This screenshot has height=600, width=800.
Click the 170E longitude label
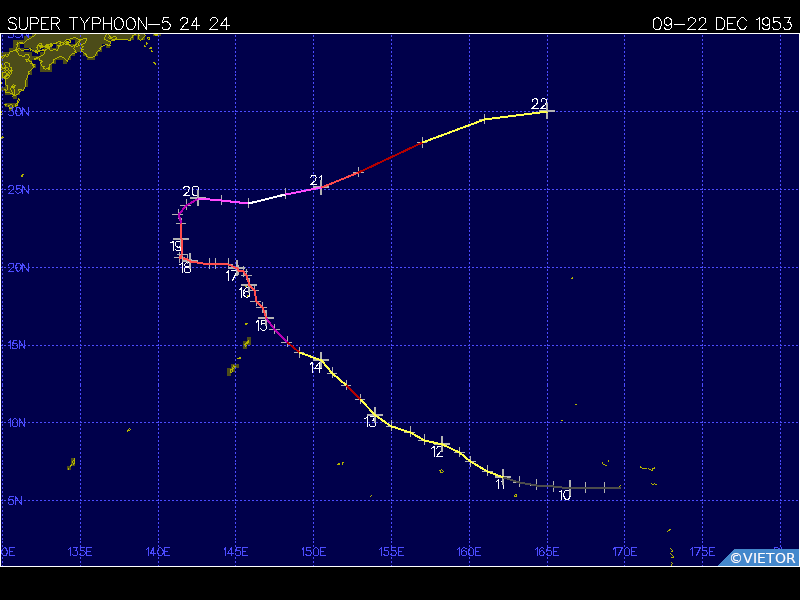624,552
